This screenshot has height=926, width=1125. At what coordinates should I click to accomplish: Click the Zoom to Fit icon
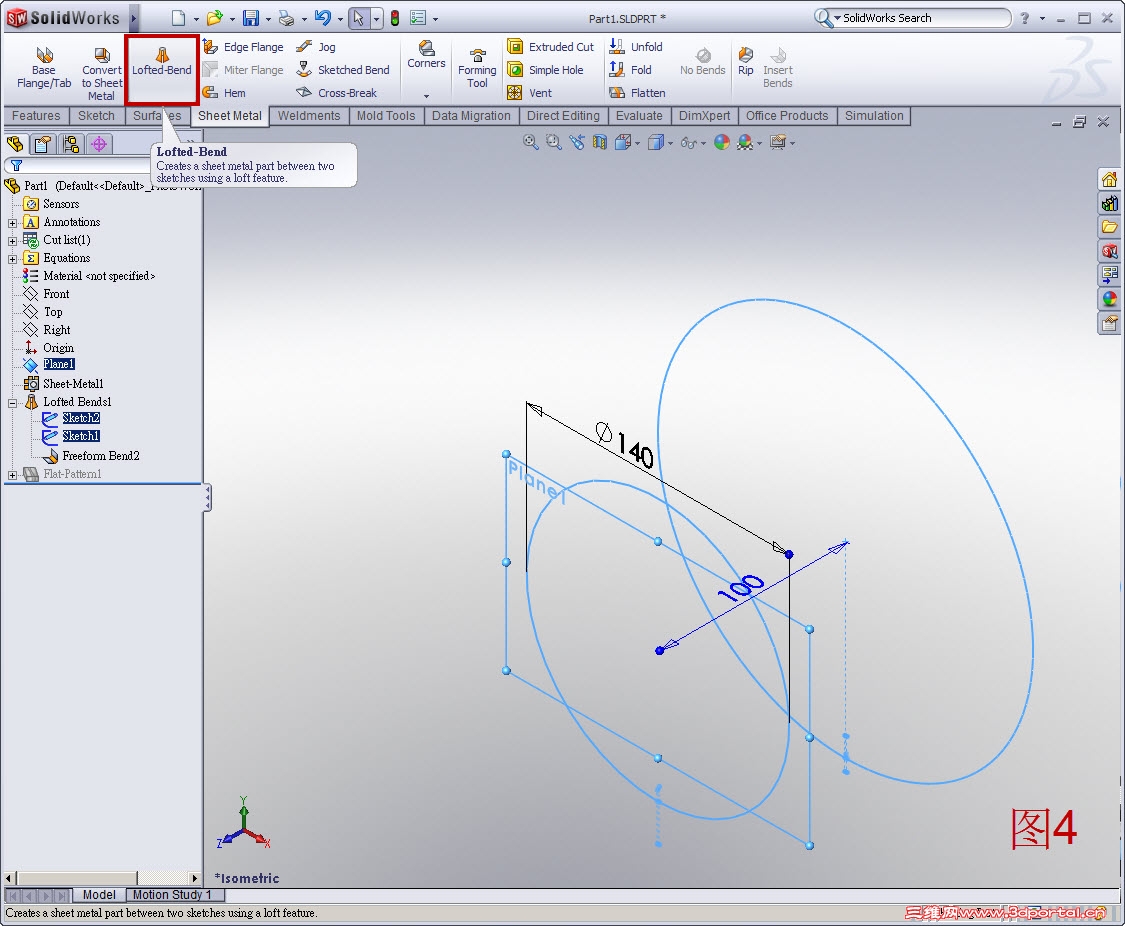point(530,142)
